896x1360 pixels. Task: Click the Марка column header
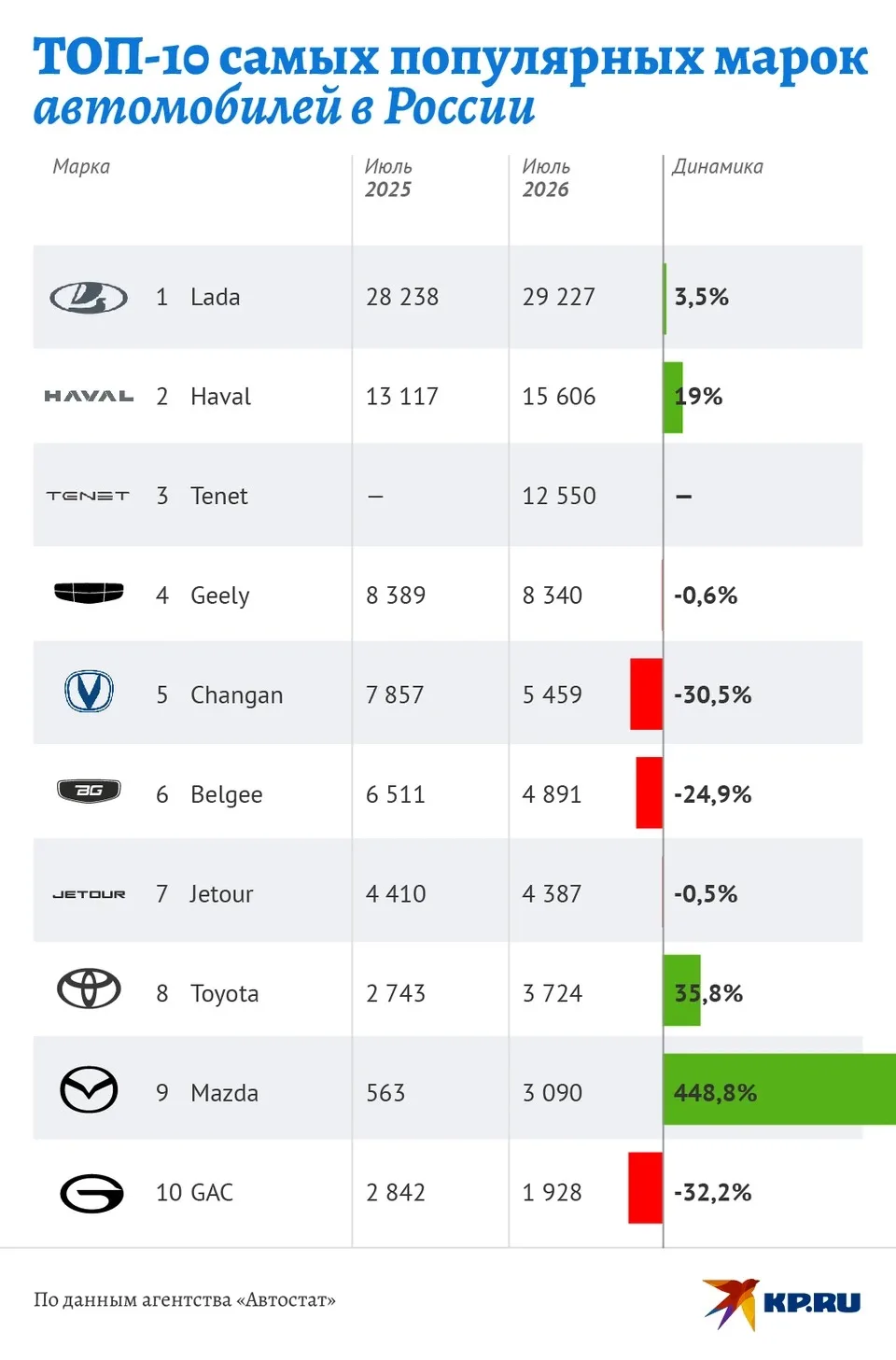pos(81,167)
